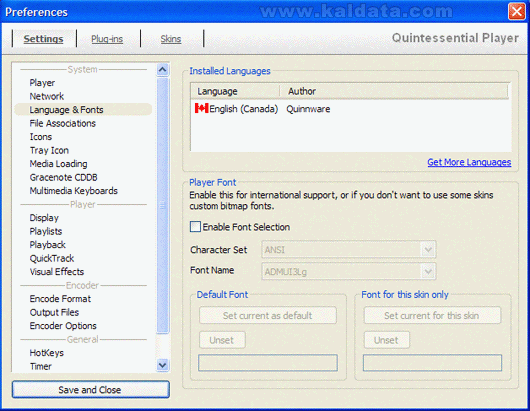The image size is (530, 411).
Task: Open the Skins tab
Action: point(171,39)
